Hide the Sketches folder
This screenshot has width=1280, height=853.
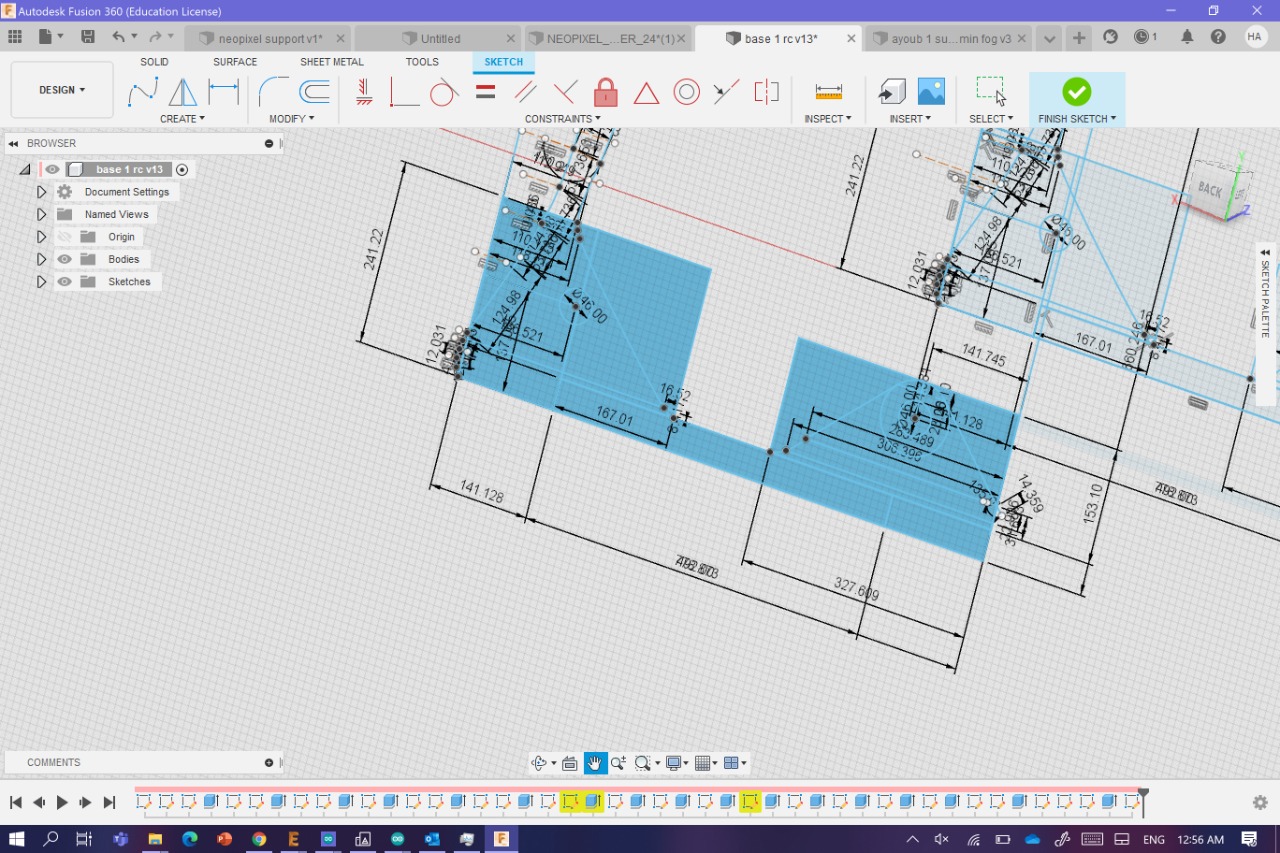[65, 282]
